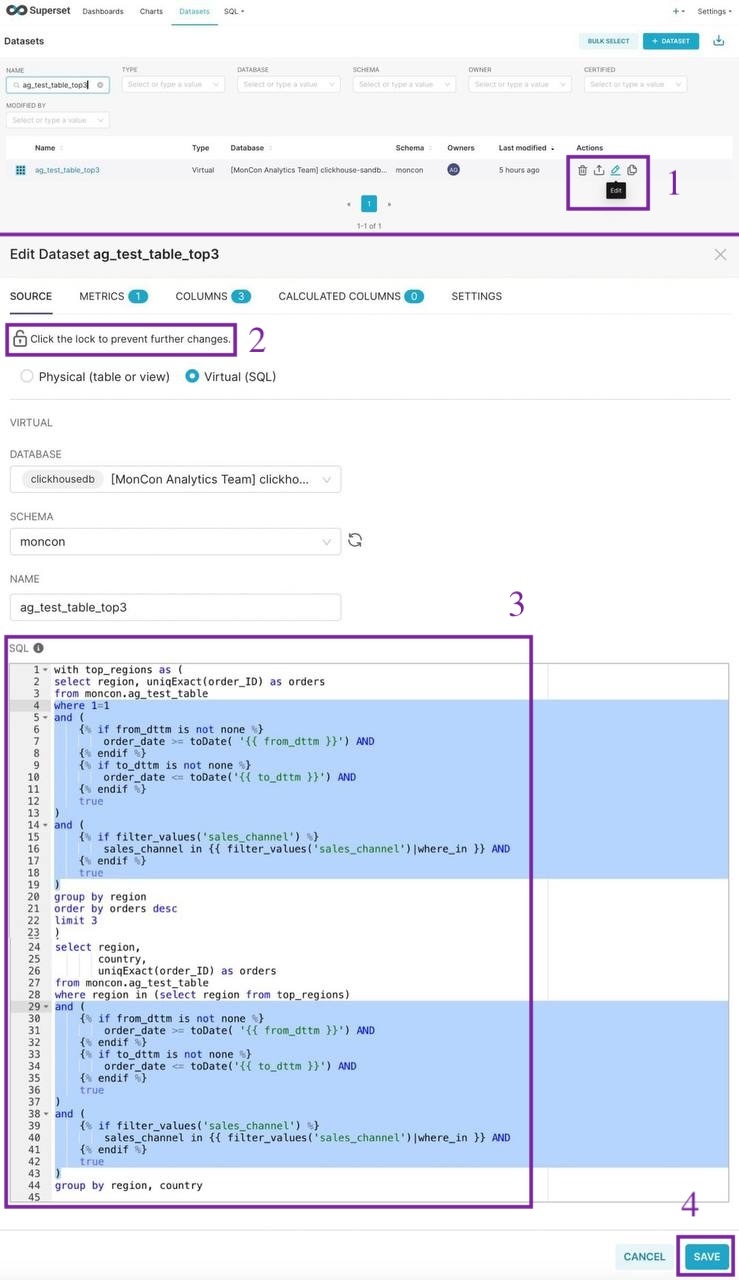The image size is (739, 1280).
Task: Click 'limit 3' line in SQL editor
Action: pos(76,921)
